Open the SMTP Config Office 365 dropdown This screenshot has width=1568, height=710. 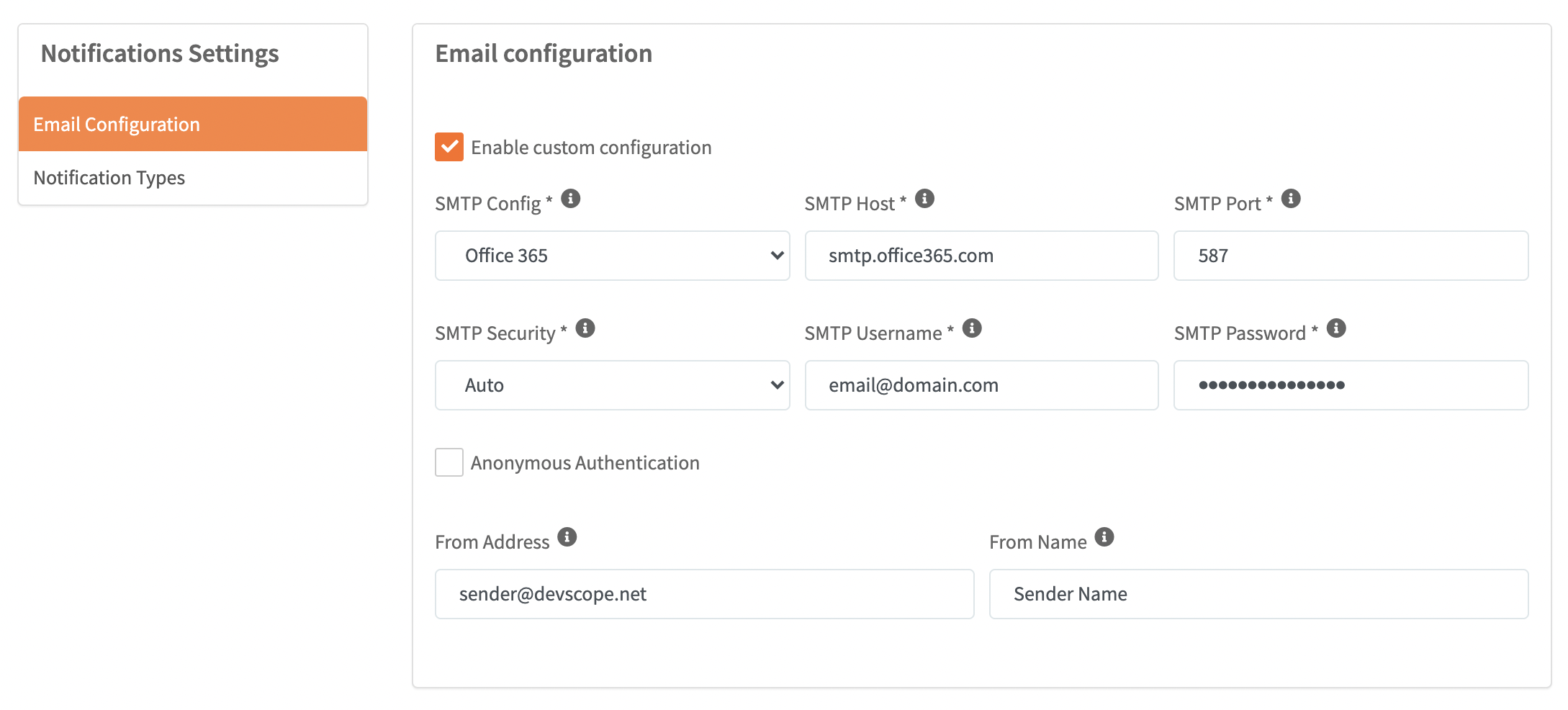(612, 256)
